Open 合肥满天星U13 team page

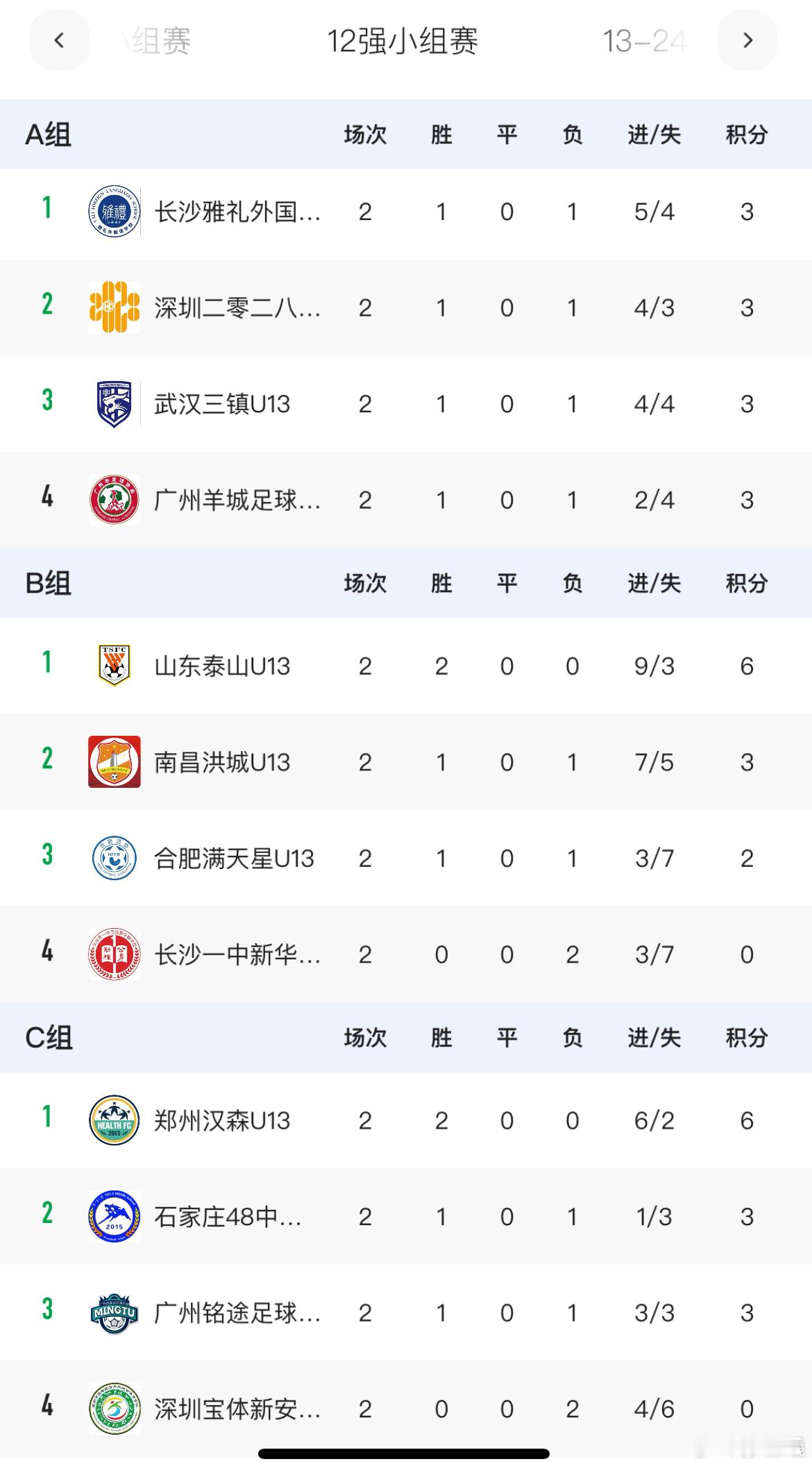(406, 858)
